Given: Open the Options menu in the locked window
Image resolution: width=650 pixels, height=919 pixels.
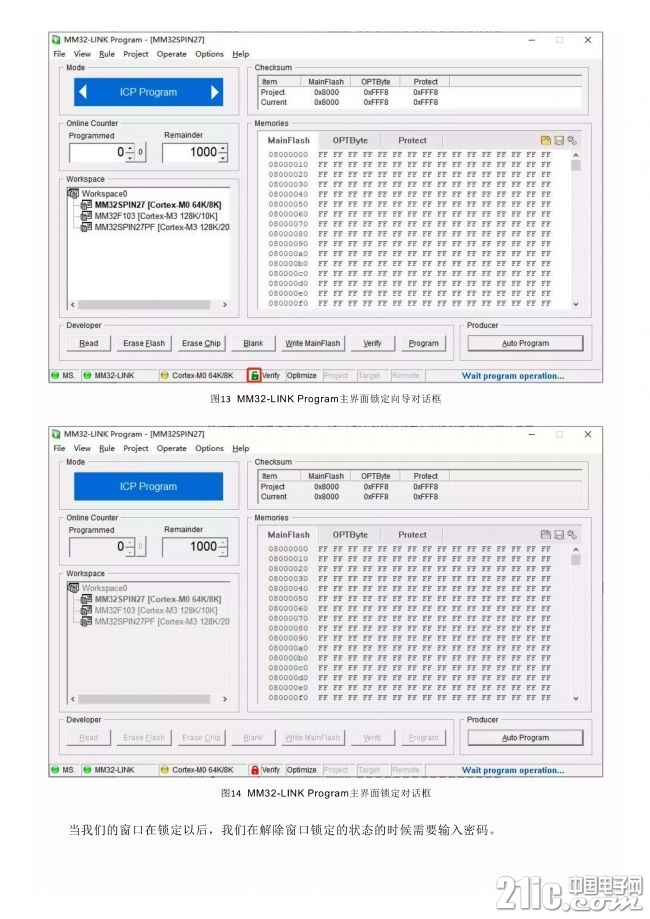Looking at the screenshot, I should point(209,448).
